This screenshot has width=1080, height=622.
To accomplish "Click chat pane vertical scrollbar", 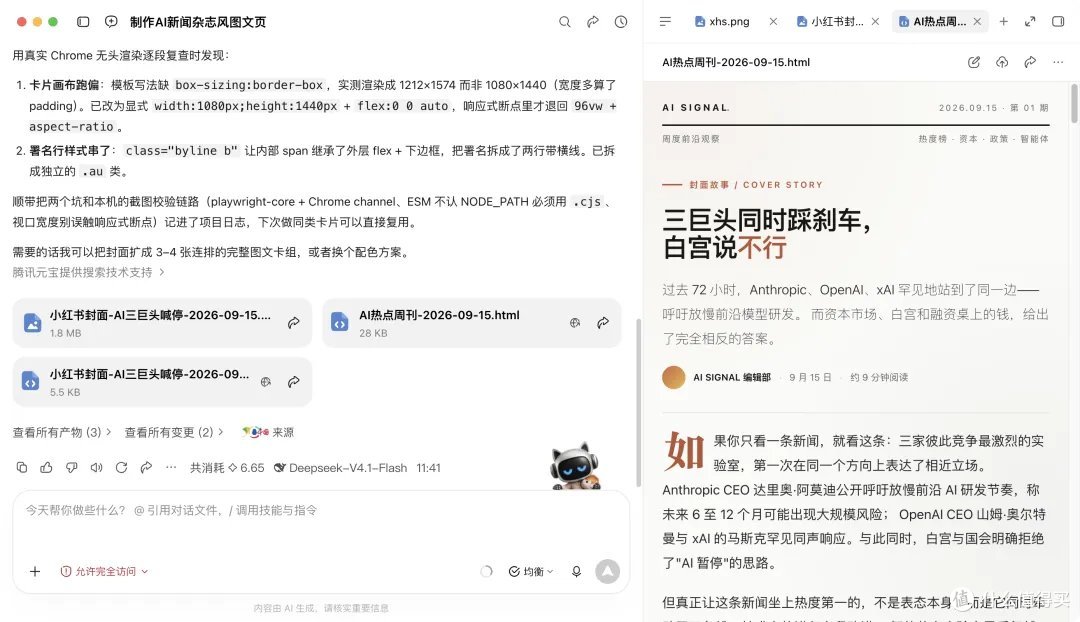I will 638,403.
